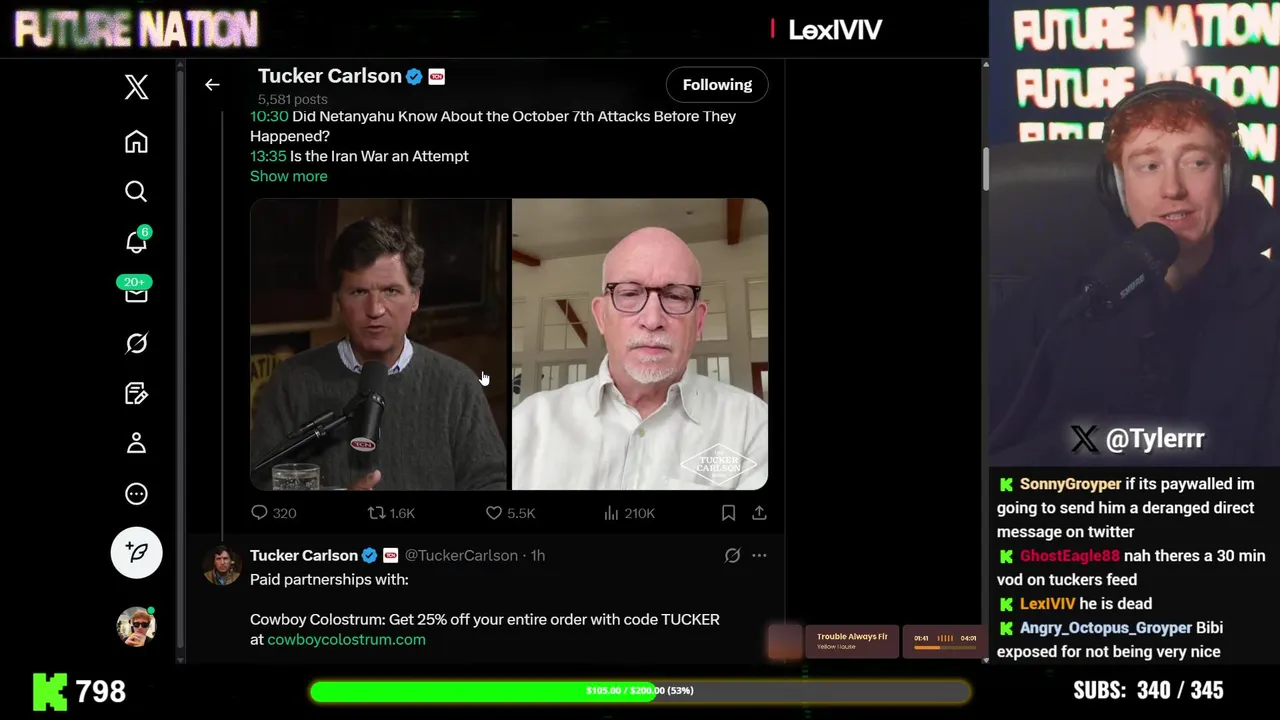Click the compose Post feather button
Screen dimensions: 1280x720
(x=137, y=552)
